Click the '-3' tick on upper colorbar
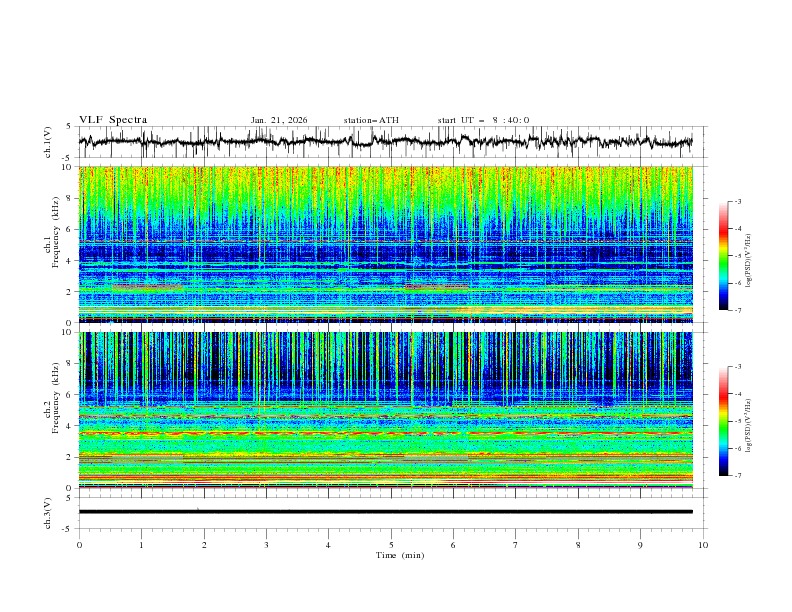Screen dimensions: 792x612 click(737, 201)
